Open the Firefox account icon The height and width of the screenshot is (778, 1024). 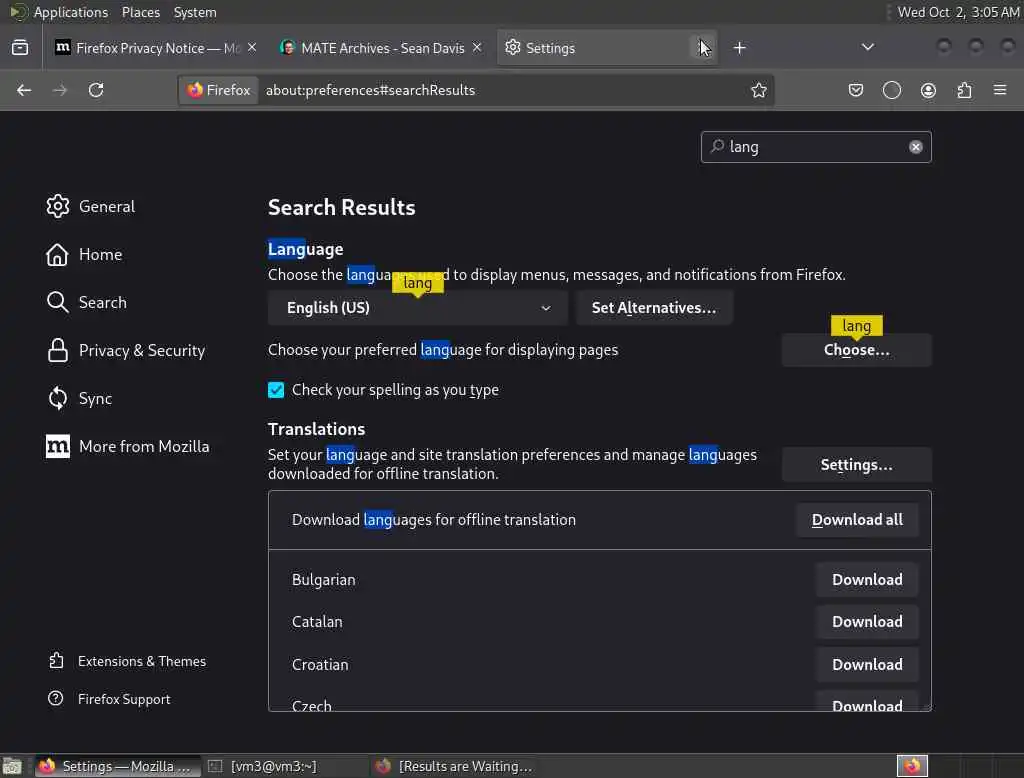point(928,90)
